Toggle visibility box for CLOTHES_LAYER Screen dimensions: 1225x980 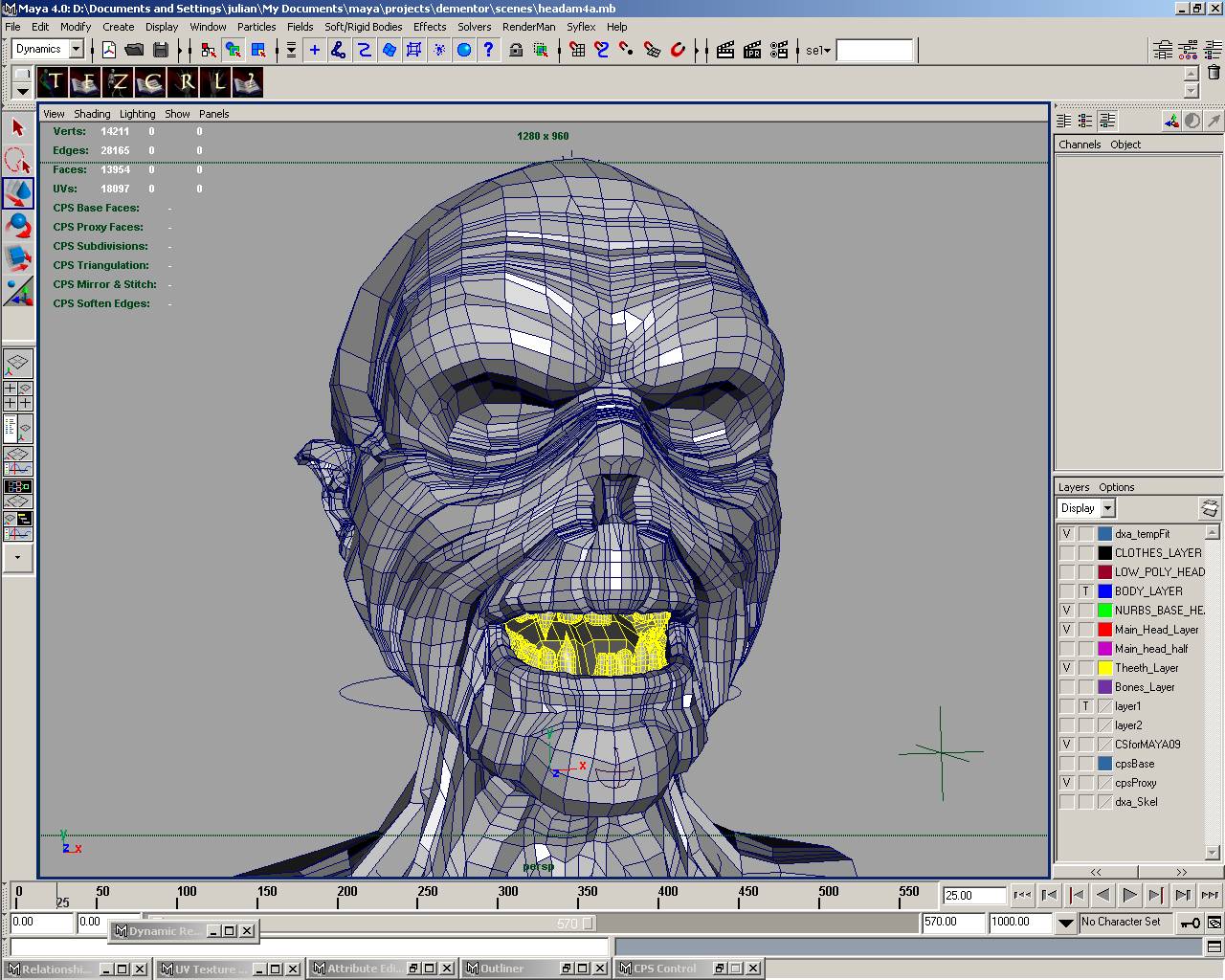pyautogui.click(x=1066, y=553)
